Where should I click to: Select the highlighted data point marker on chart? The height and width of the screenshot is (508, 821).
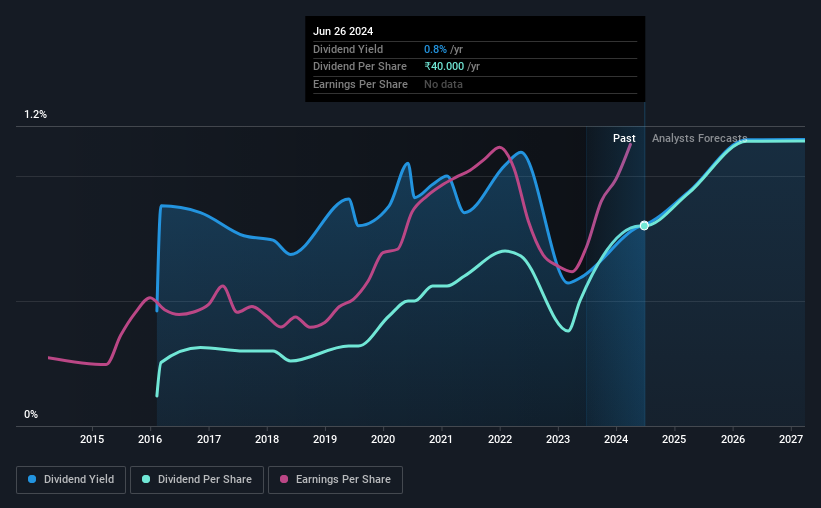(x=644, y=226)
